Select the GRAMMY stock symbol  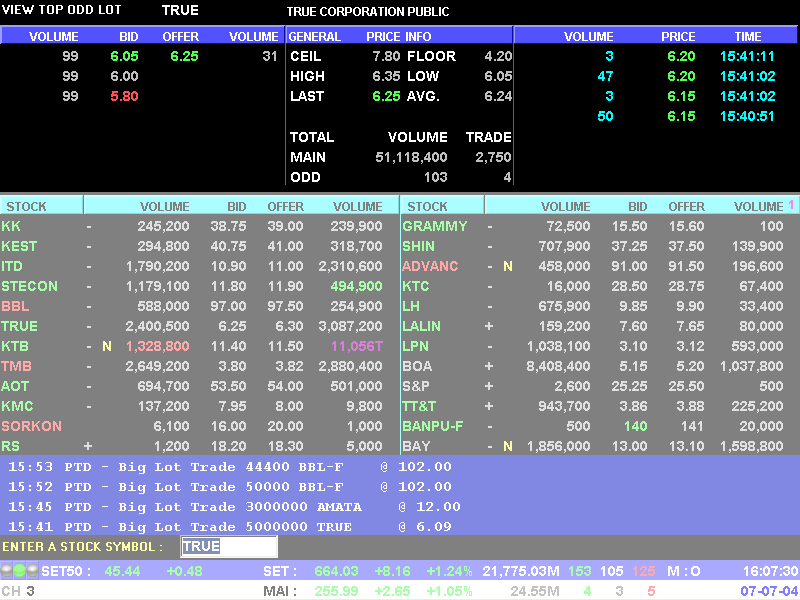(435, 226)
